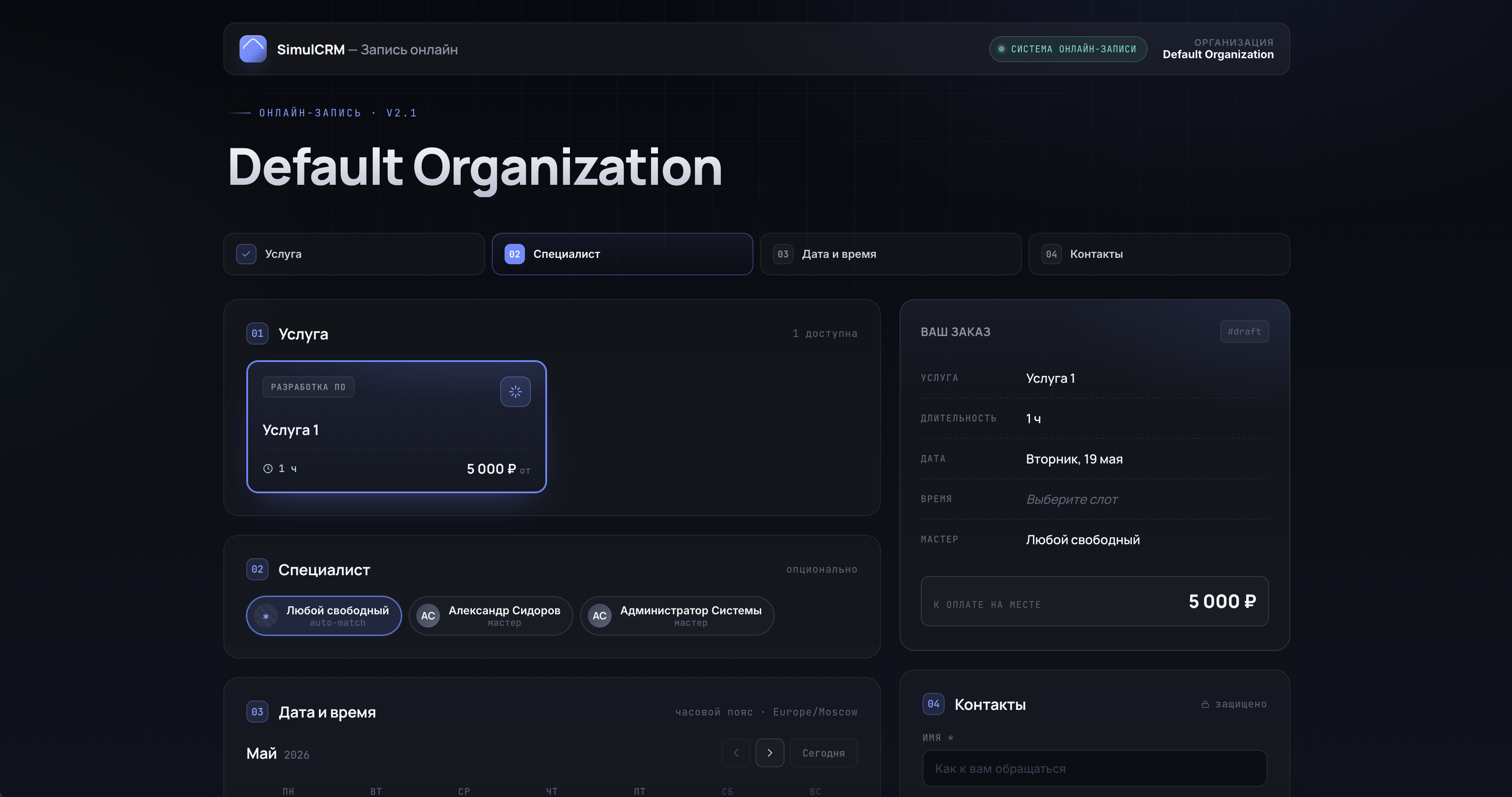Choose specialist Администратор Системы
The width and height of the screenshot is (1512, 797).
point(677,616)
